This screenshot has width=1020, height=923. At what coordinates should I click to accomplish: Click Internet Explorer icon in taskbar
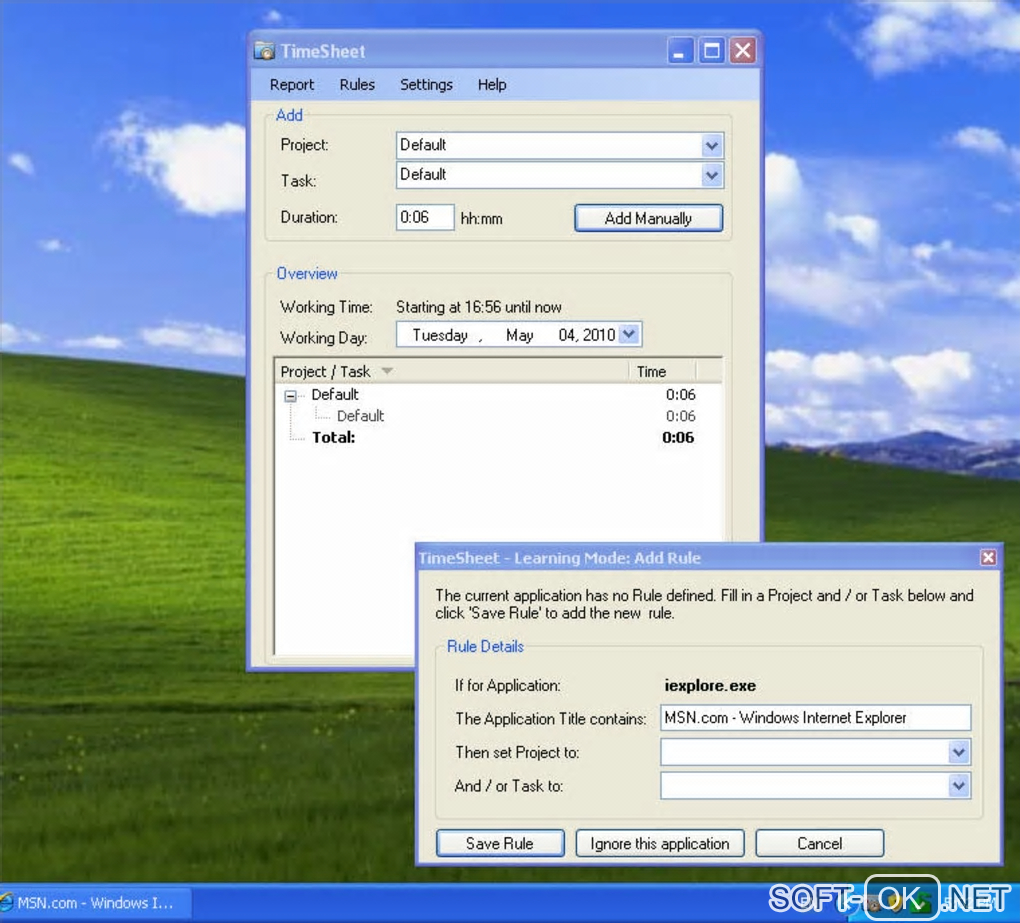[7, 903]
